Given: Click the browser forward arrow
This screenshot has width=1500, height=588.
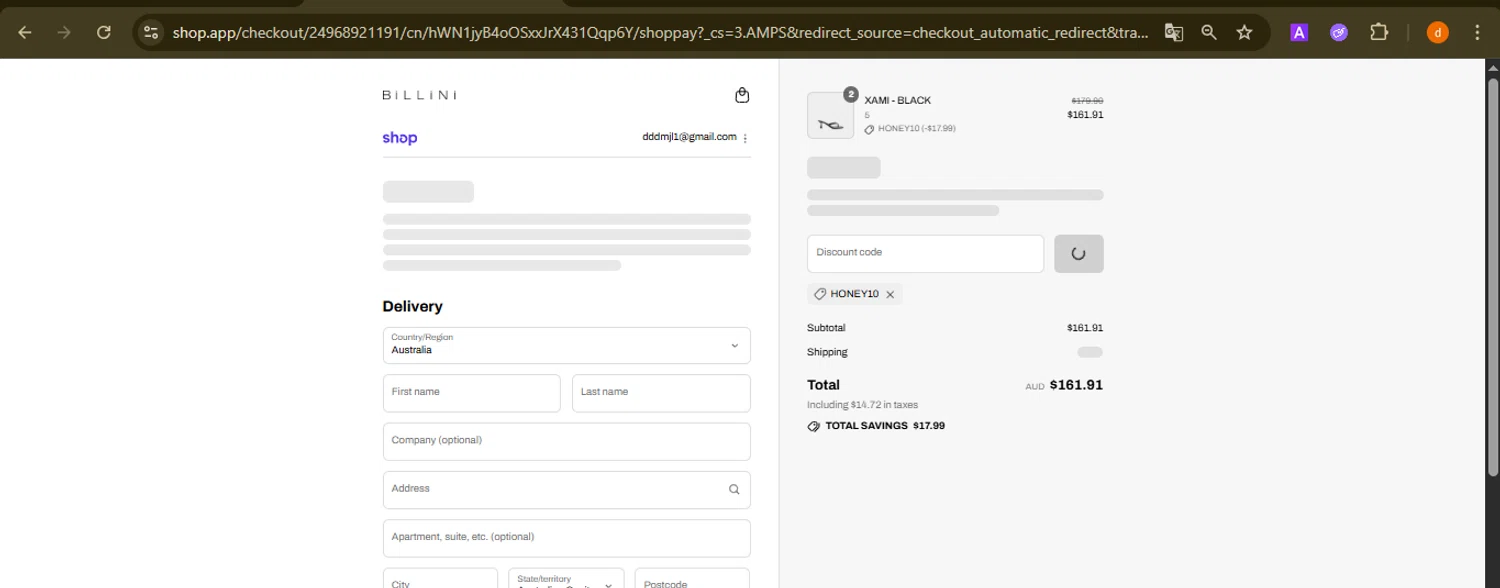Looking at the screenshot, I should (64, 32).
